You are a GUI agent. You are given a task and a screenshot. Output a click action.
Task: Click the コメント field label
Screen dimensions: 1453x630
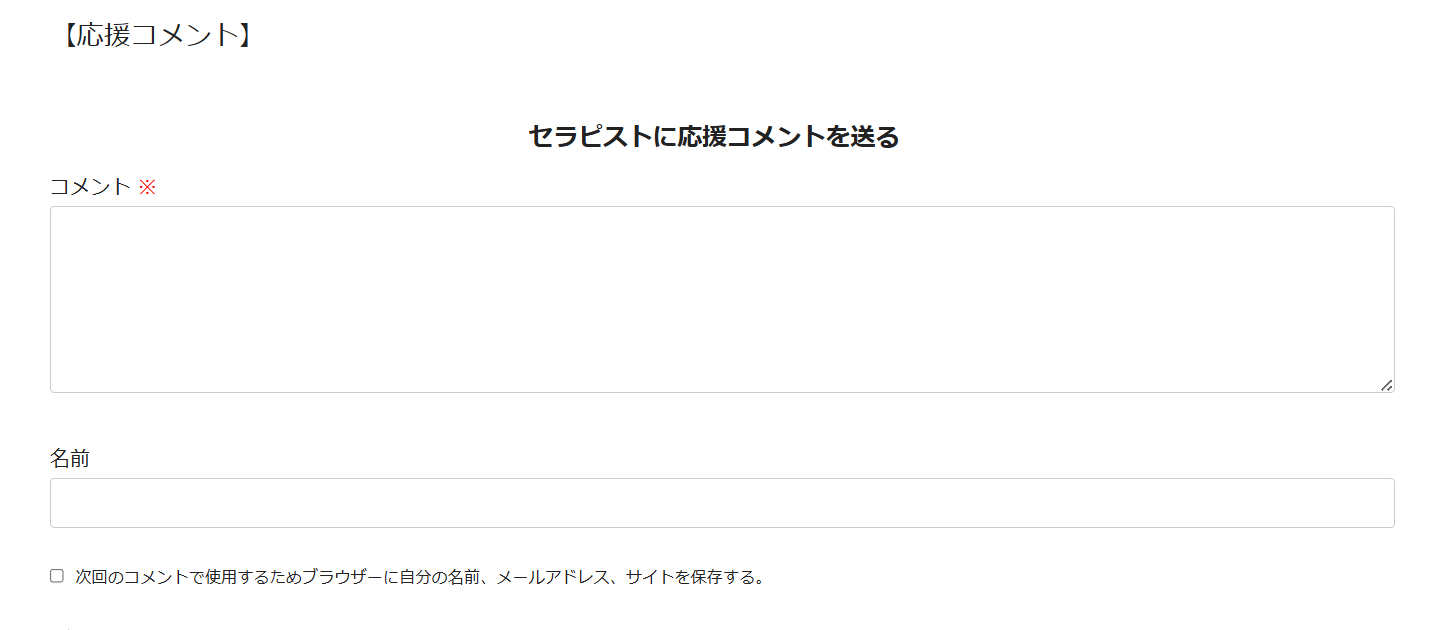[90, 187]
